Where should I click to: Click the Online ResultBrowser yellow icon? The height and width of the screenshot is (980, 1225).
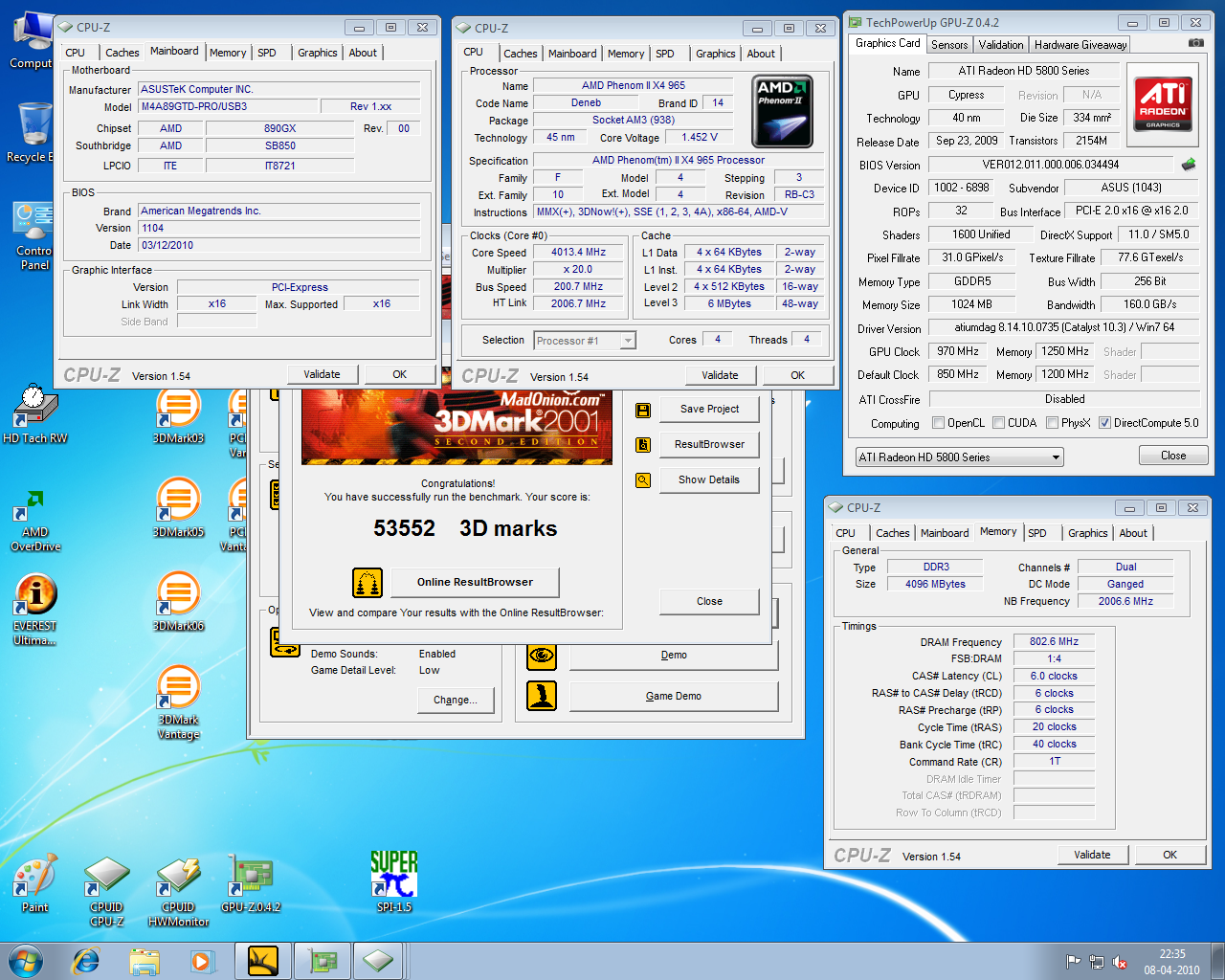click(367, 582)
